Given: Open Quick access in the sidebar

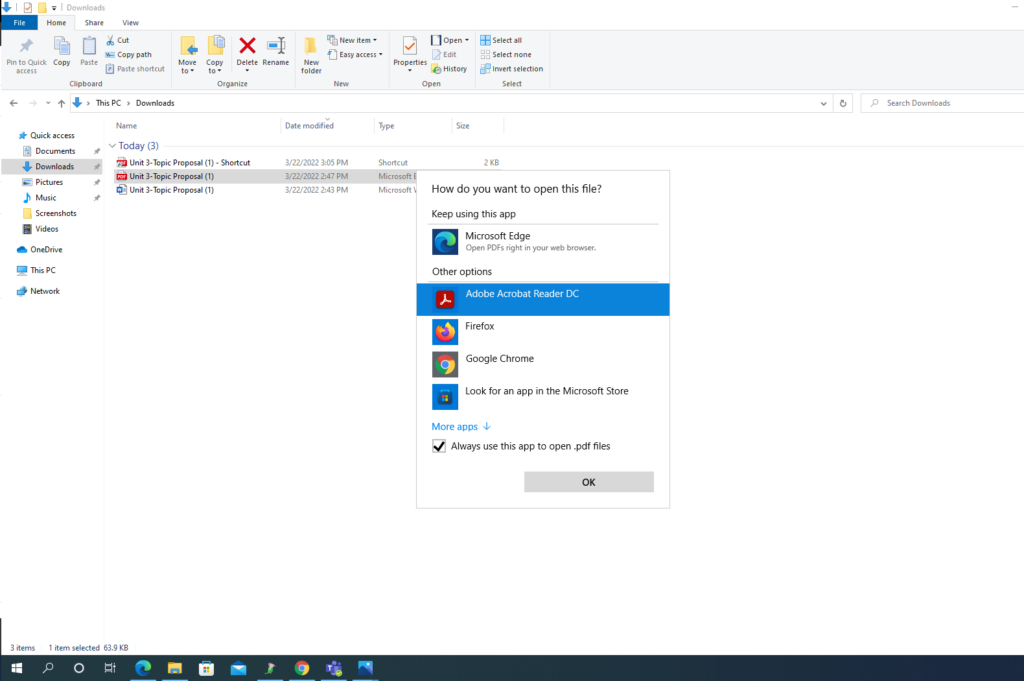Looking at the screenshot, I should tap(52, 135).
